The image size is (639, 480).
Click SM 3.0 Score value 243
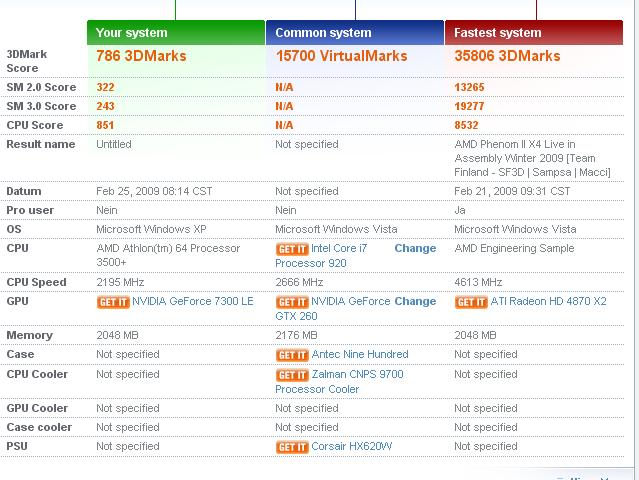[105, 106]
